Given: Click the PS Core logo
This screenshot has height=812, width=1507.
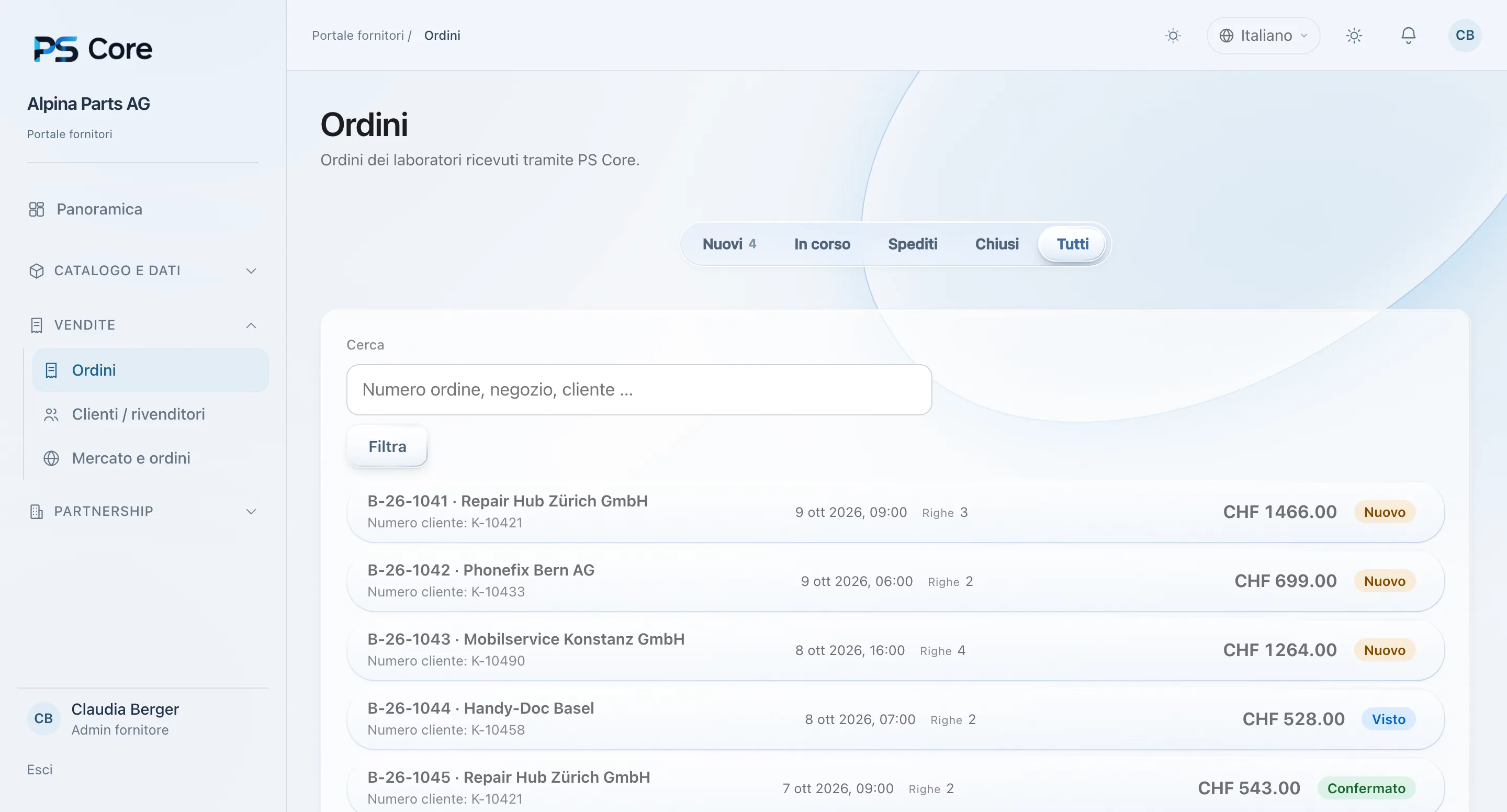Looking at the screenshot, I should [x=93, y=49].
